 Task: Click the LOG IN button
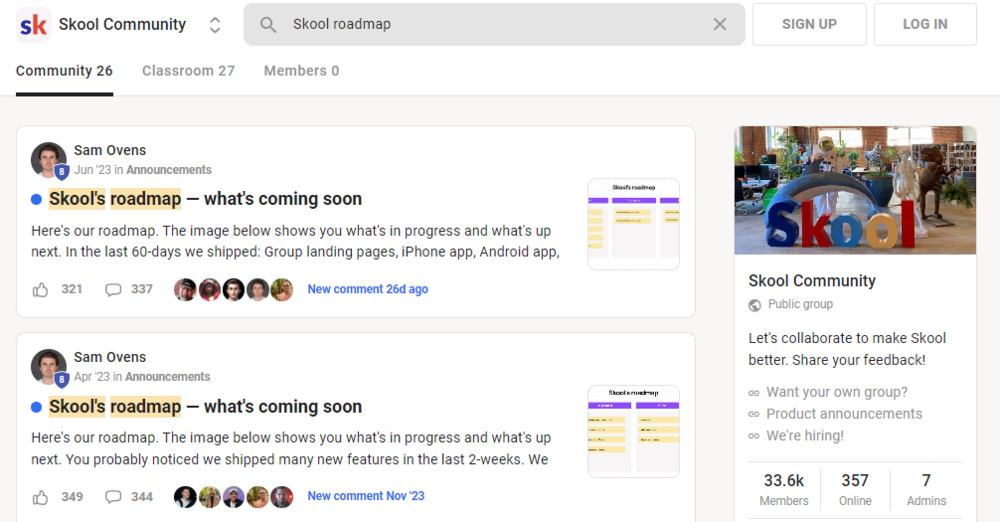coord(925,24)
